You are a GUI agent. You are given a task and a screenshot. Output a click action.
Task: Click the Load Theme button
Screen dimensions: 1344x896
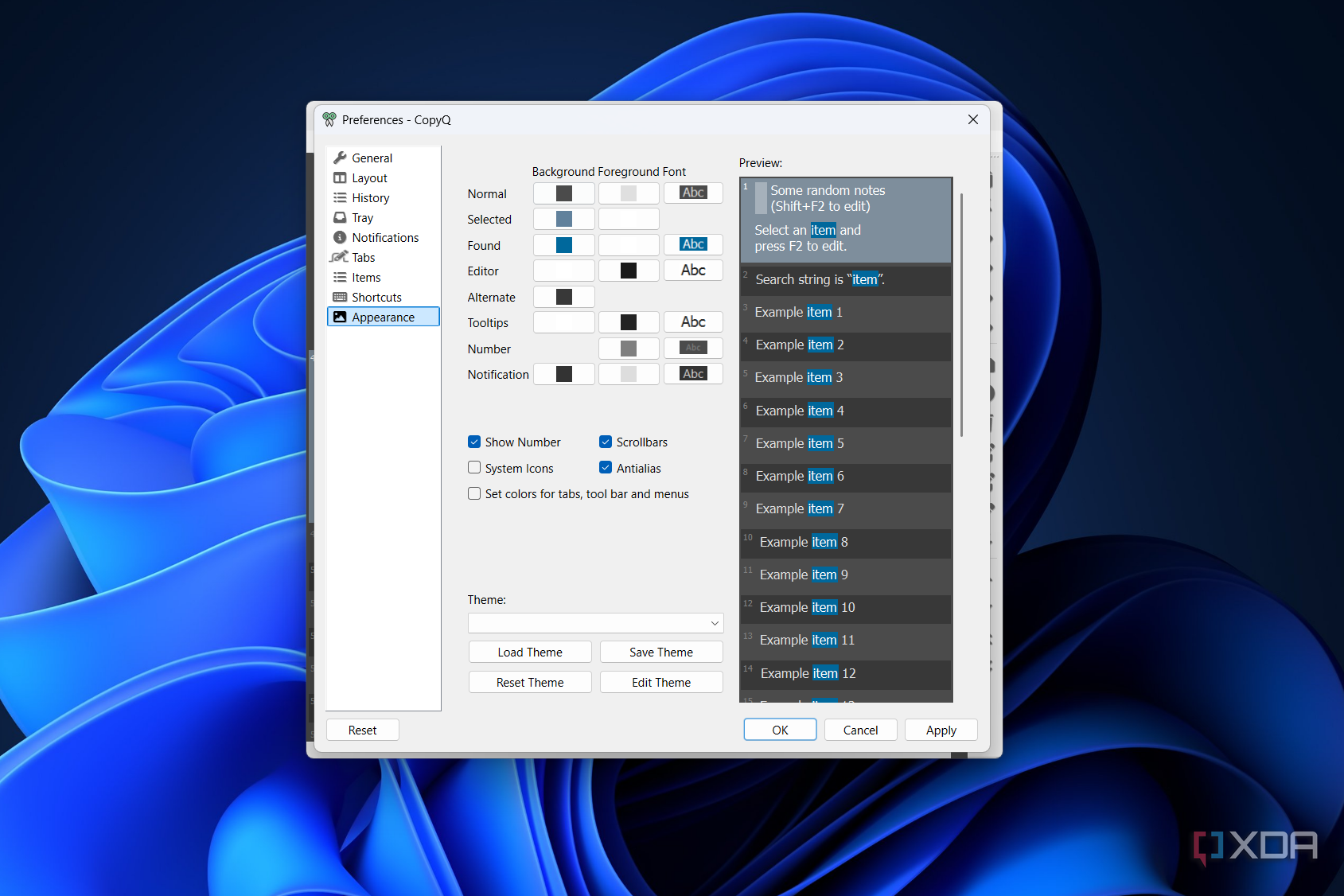click(x=530, y=652)
